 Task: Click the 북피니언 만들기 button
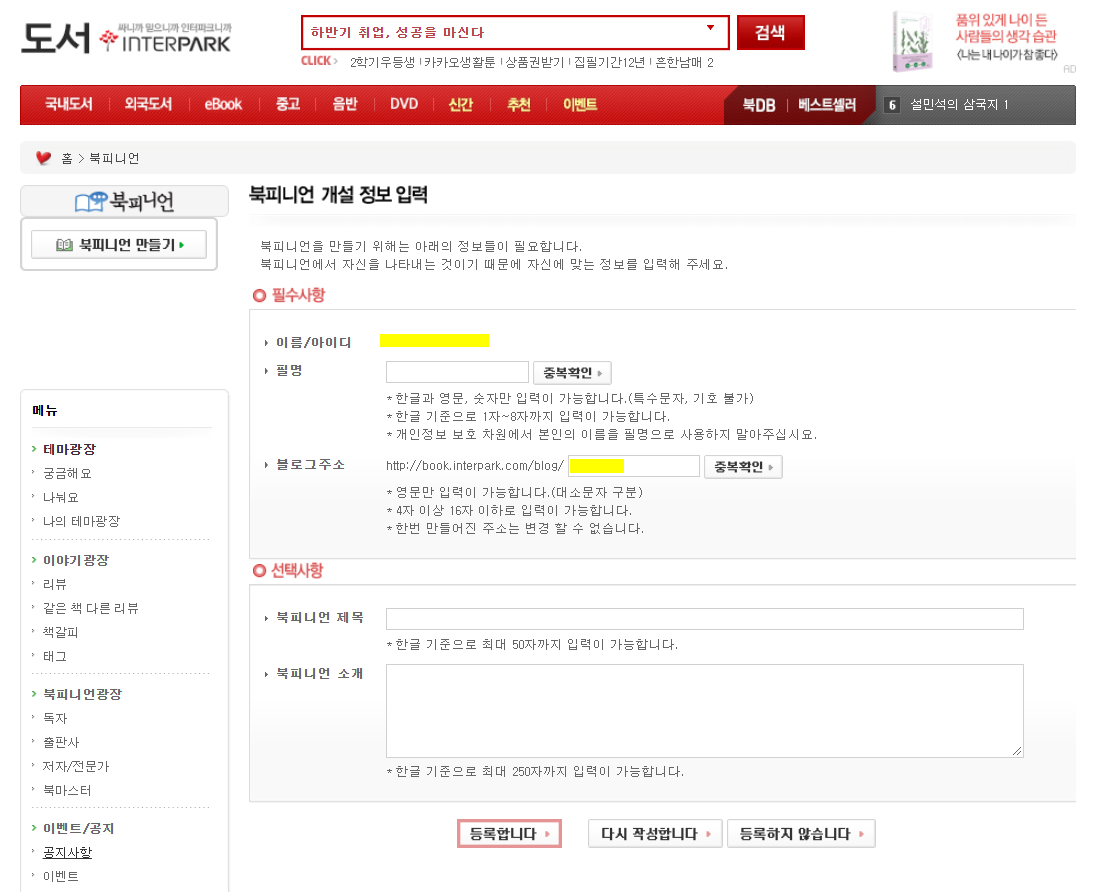pos(119,245)
